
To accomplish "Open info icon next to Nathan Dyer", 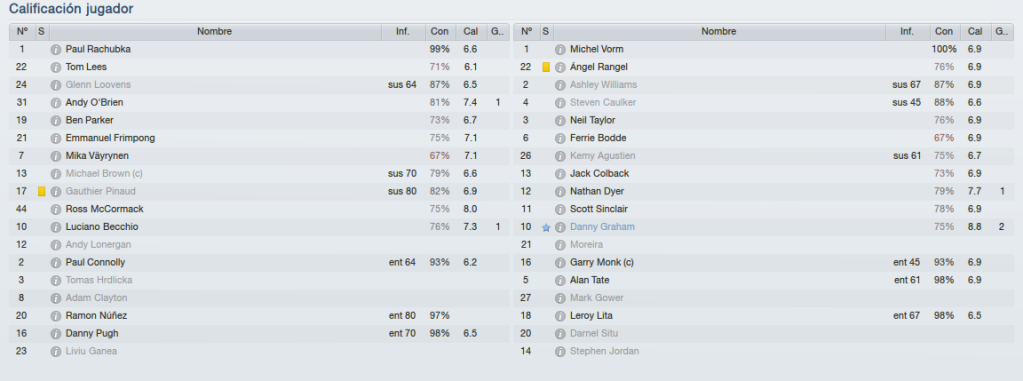I will pos(560,192).
